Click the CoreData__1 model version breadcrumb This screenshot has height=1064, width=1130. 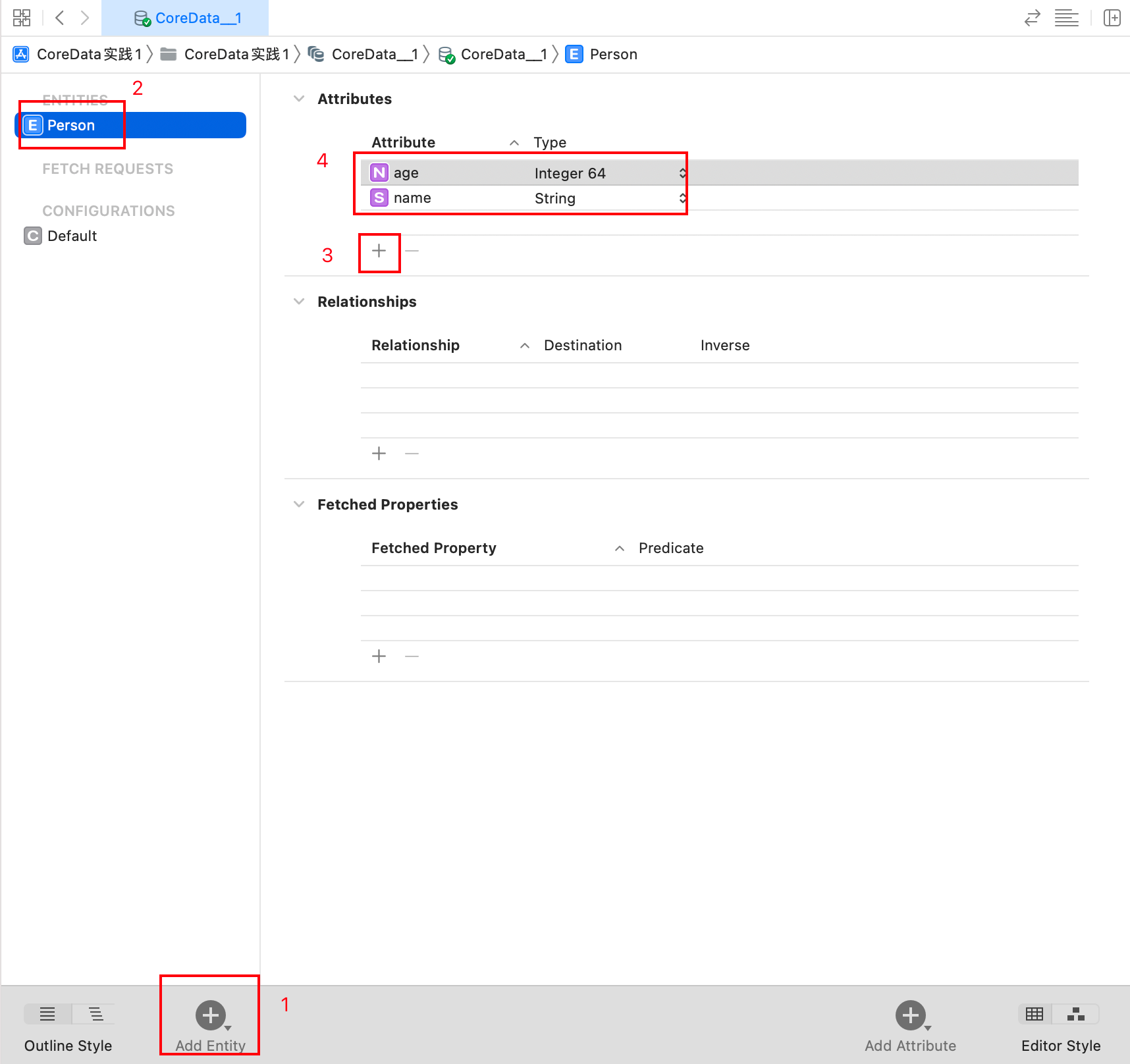493,54
